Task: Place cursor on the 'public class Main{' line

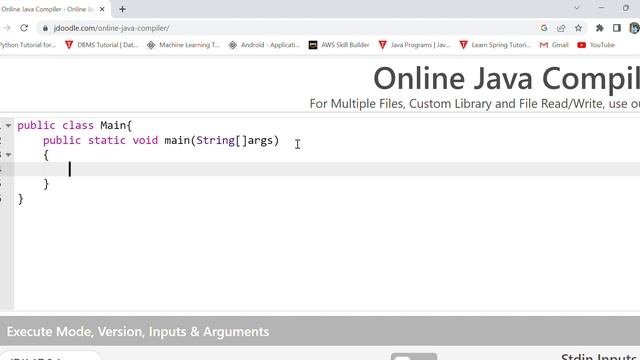Action: [x=74, y=125]
